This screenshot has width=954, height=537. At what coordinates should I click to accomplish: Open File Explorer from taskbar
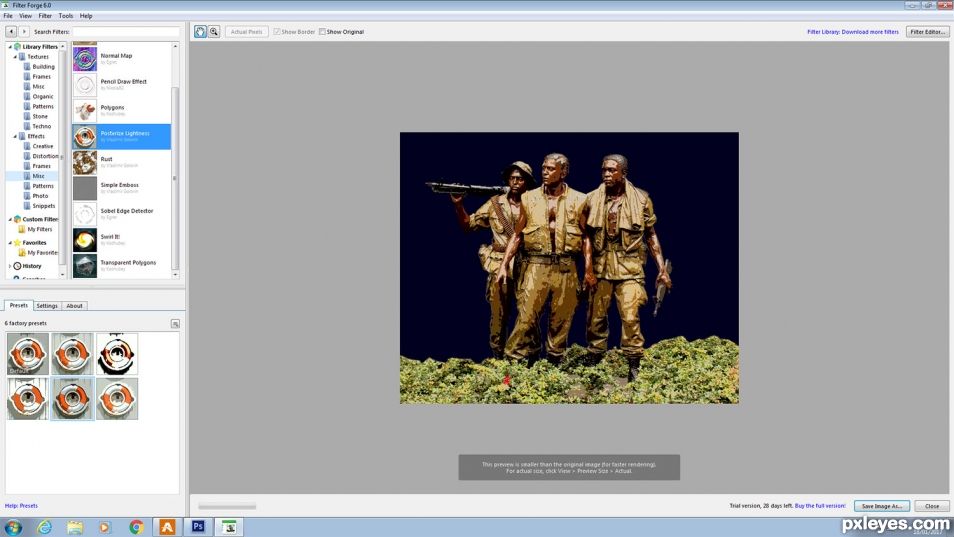75,527
